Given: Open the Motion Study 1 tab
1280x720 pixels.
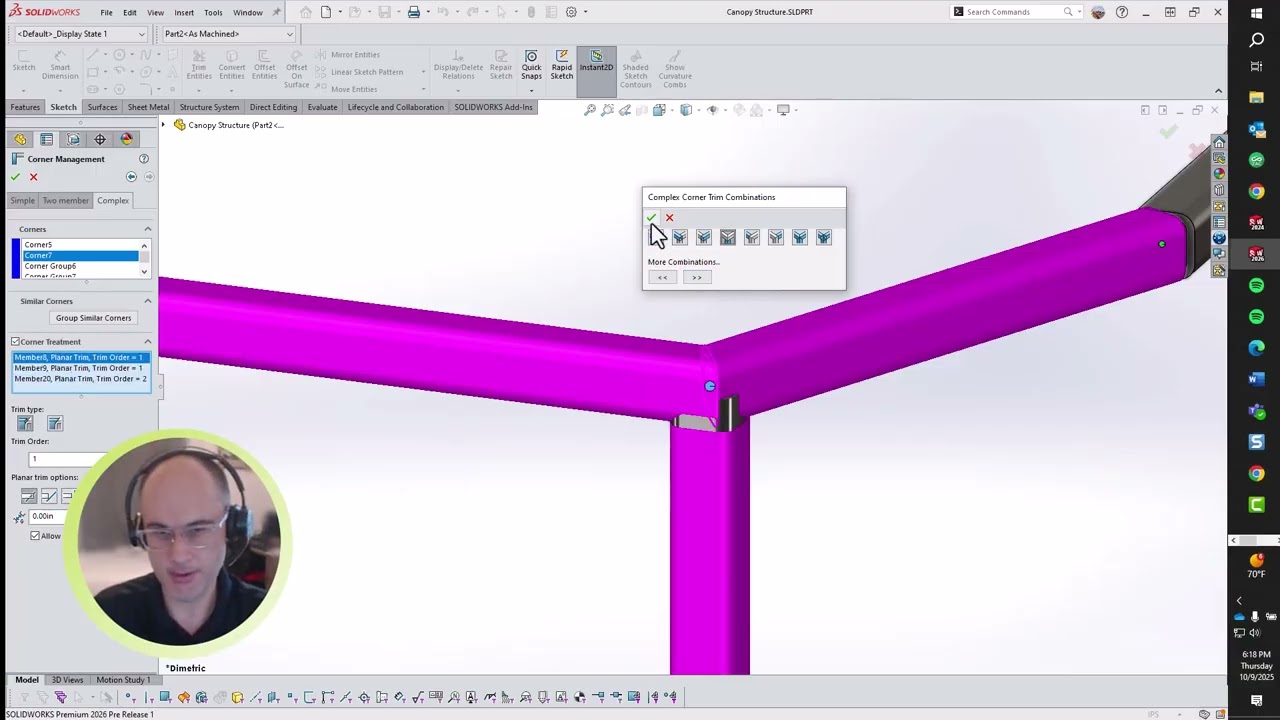Looking at the screenshot, I should pyautogui.click(x=123, y=680).
